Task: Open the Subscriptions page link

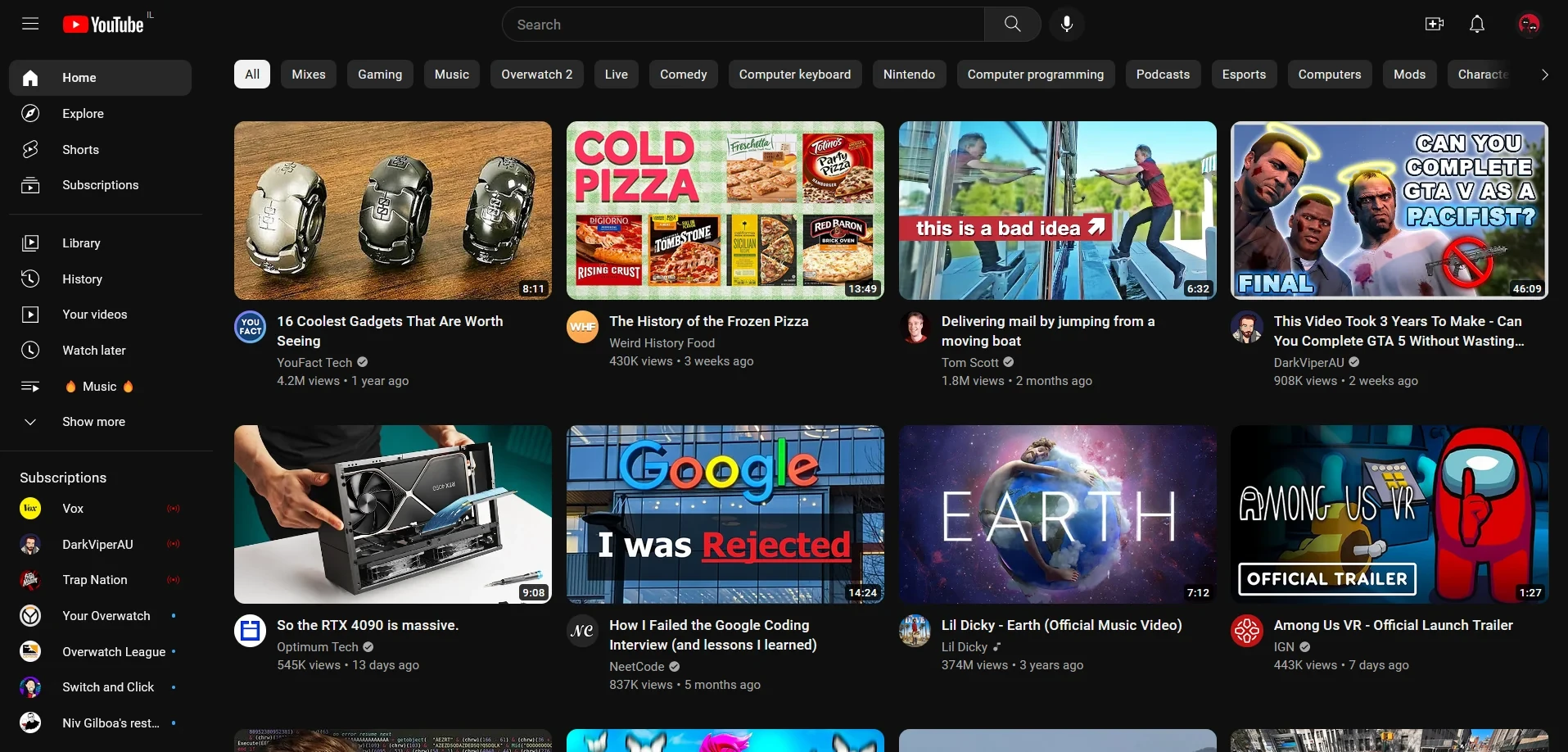Action: tap(101, 184)
